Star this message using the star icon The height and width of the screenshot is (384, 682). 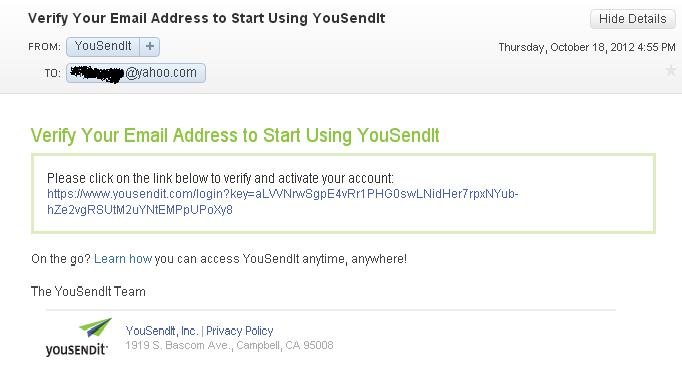pyautogui.click(x=671, y=70)
